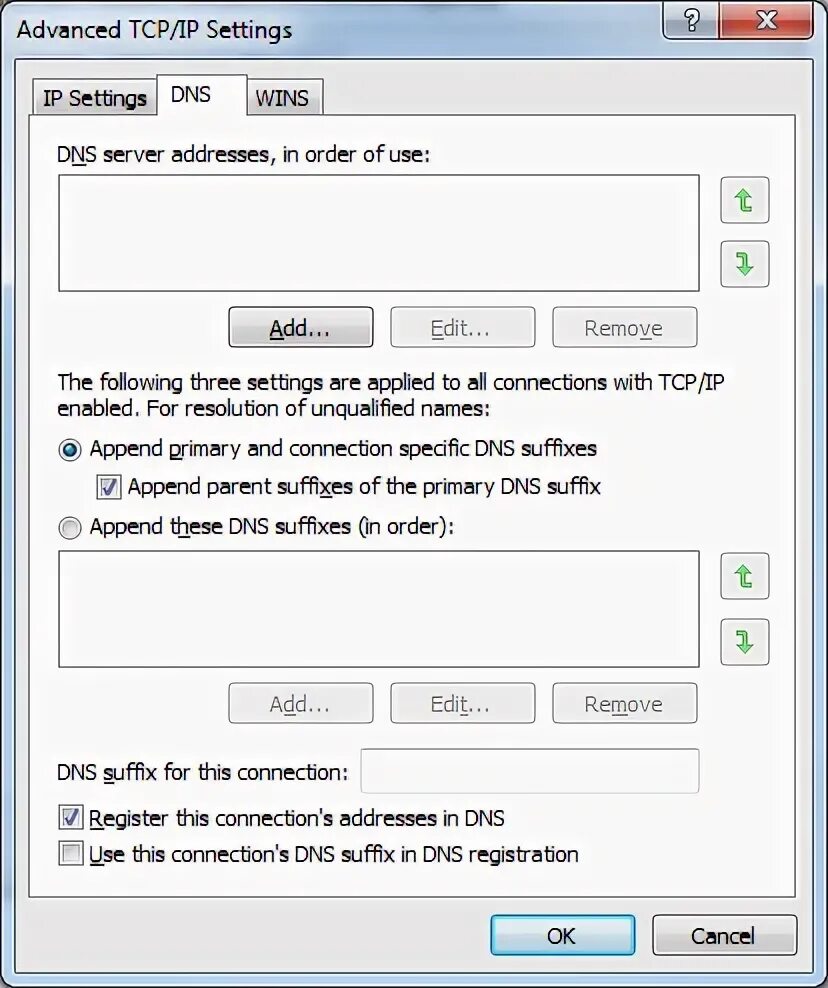Close the Advanced TCP/IP Settings dialog

click(766, 20)
